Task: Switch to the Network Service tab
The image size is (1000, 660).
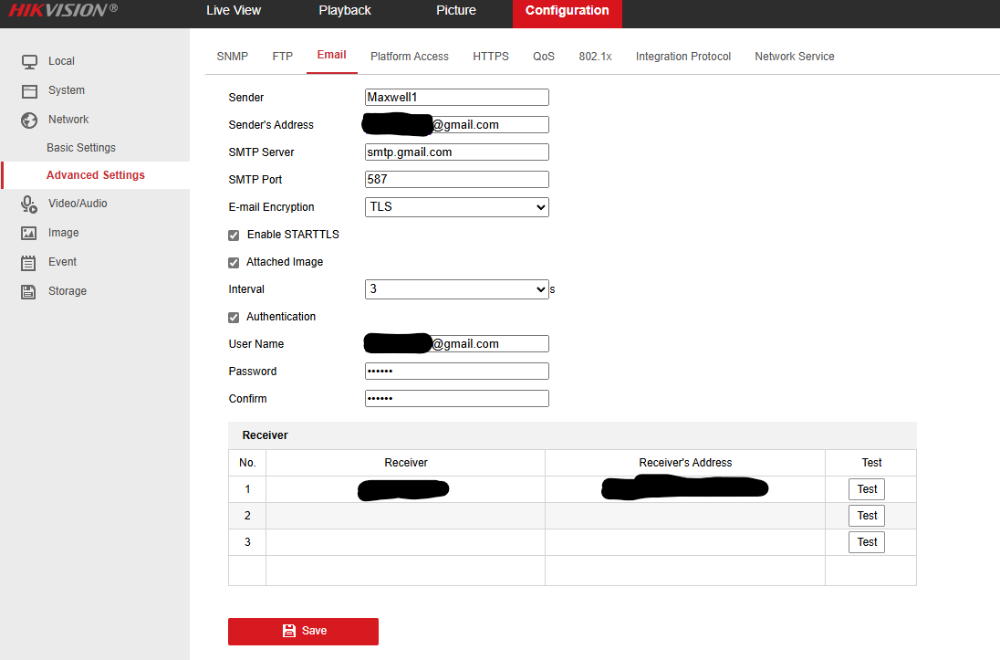Action: [794, 56]
